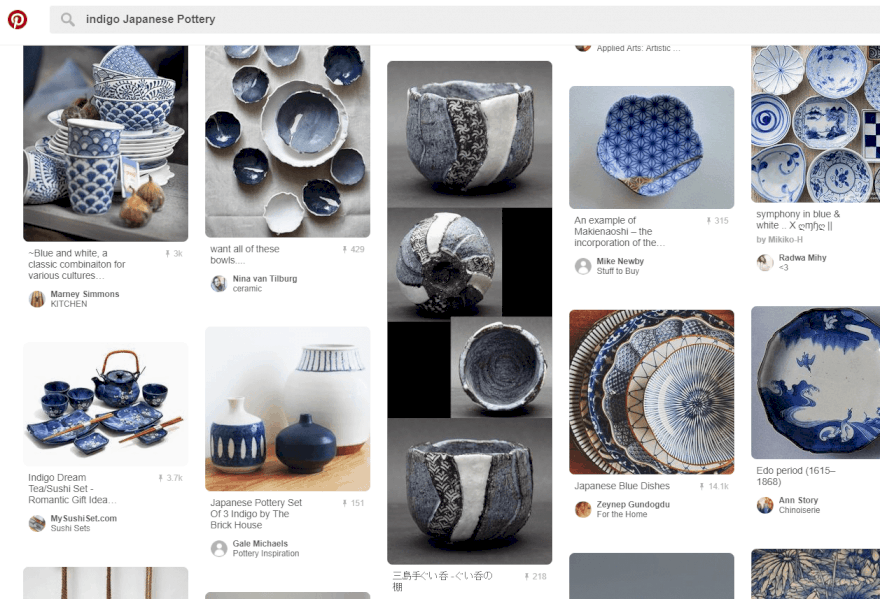Image resolution: width=880 pixels, height=599 pixels.
Task: Click Mike Newby's avatar icon
Action: 583,266
